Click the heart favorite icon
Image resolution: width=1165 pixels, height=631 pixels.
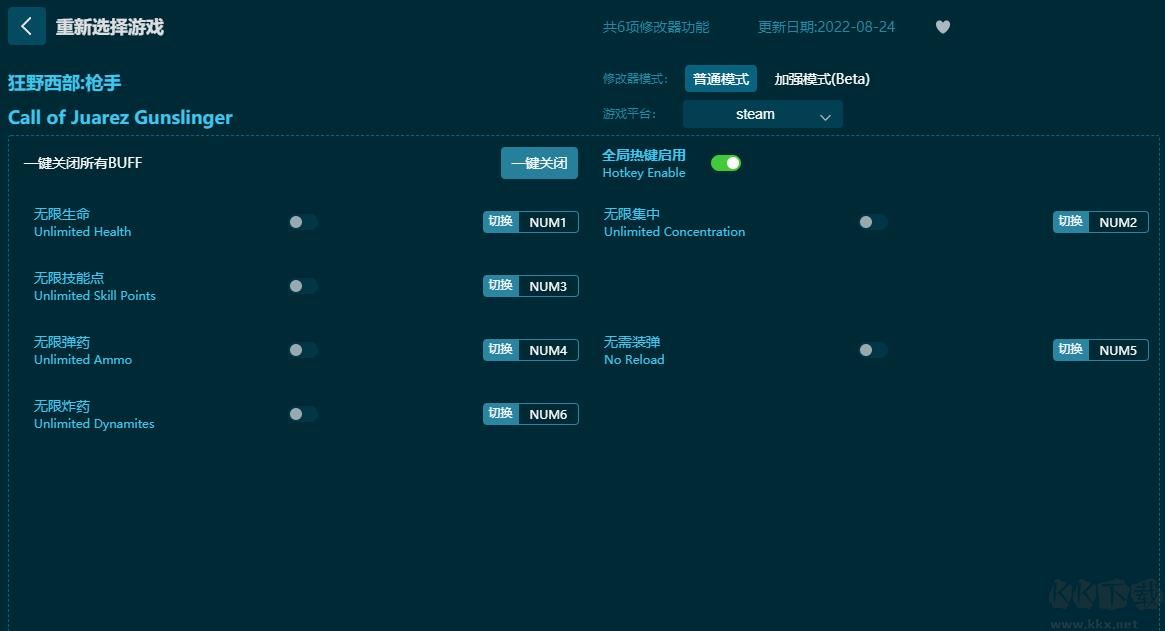(x=943, y=27)
